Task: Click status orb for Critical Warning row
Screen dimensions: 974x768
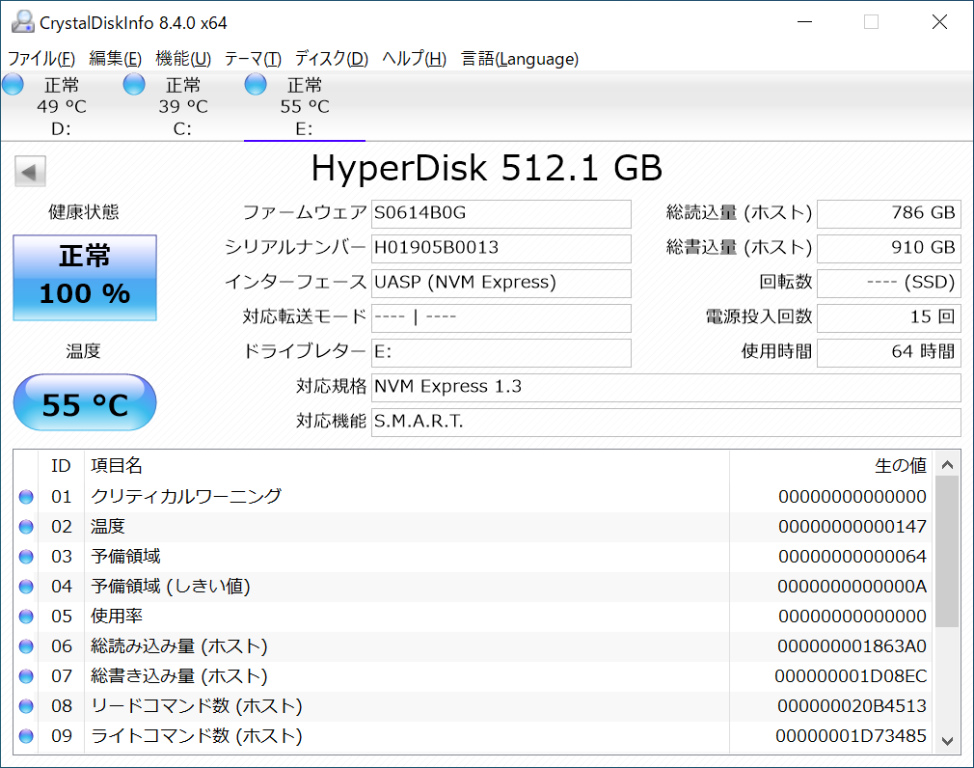Action: [x=26, y=497]
